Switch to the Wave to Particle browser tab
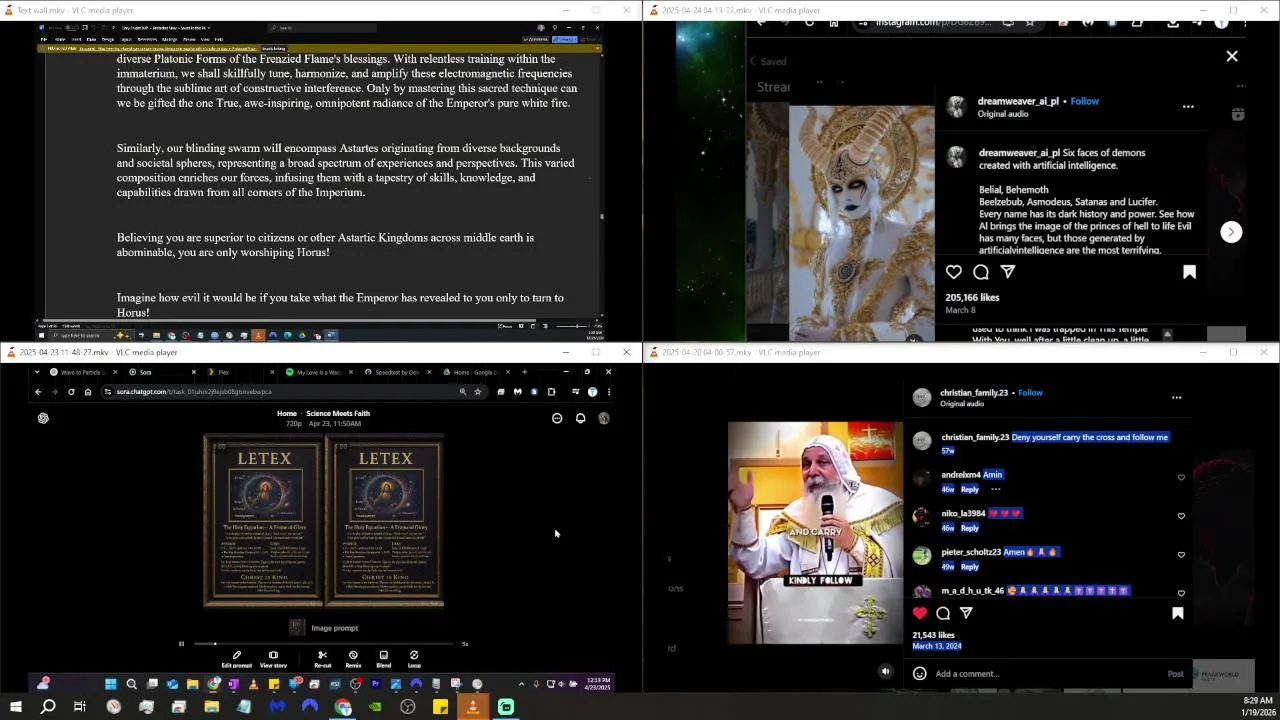Screen dimensions: 1280x720 point(81,372)
